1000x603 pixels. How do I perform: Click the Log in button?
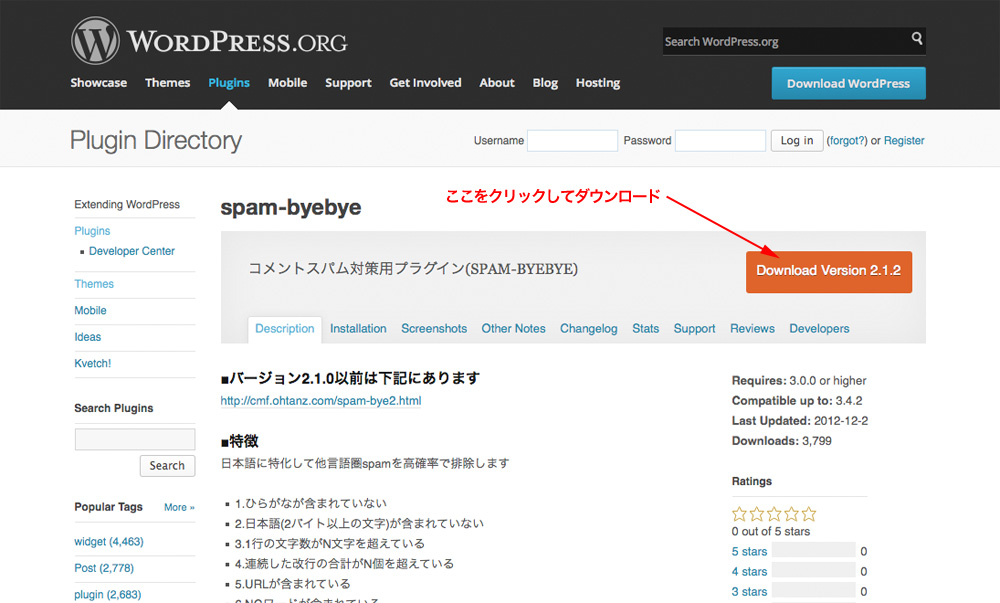coord(797,141)
